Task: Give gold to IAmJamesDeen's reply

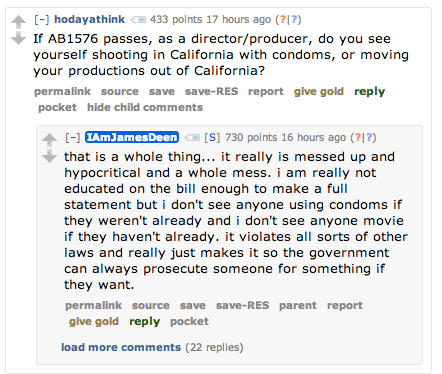Action: (94, 321)
